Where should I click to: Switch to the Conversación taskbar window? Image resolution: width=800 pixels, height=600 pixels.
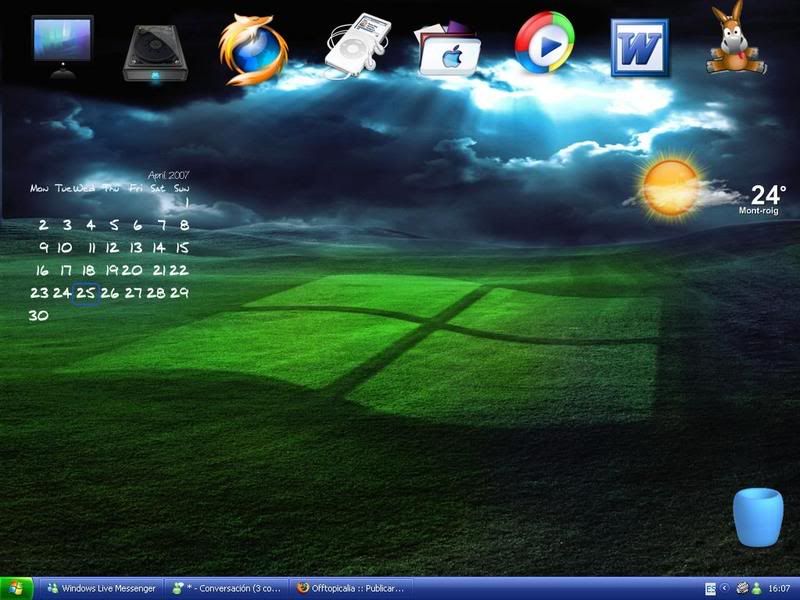pyautogui.click(x=227, y=588)
